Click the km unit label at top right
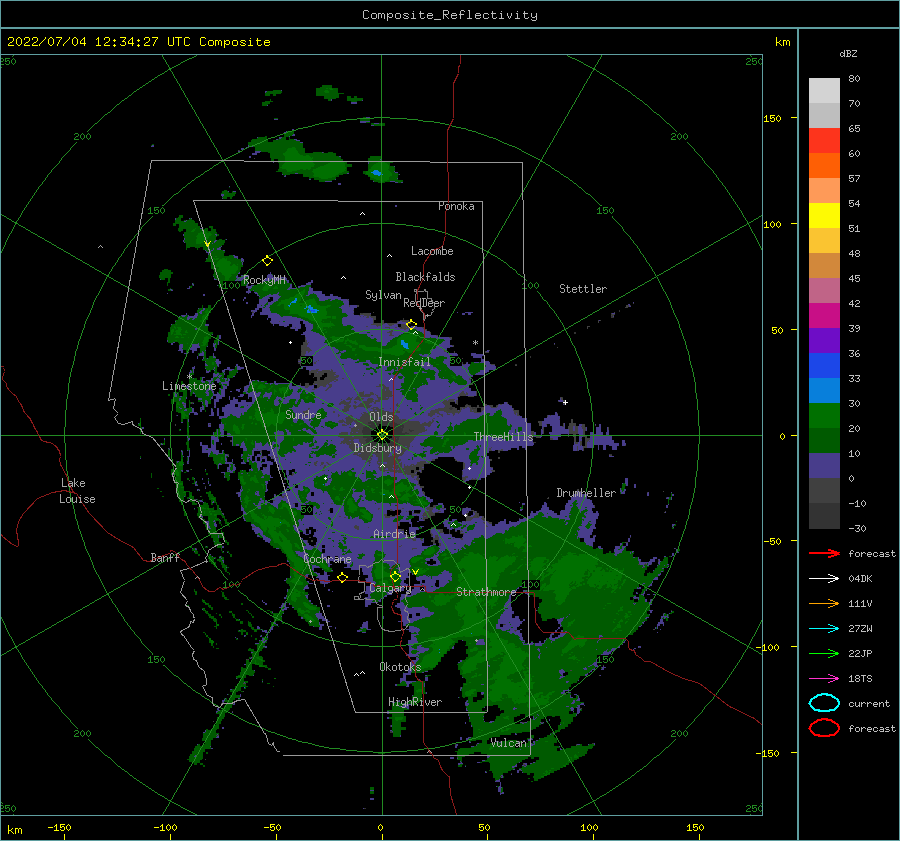 point(782,42)
